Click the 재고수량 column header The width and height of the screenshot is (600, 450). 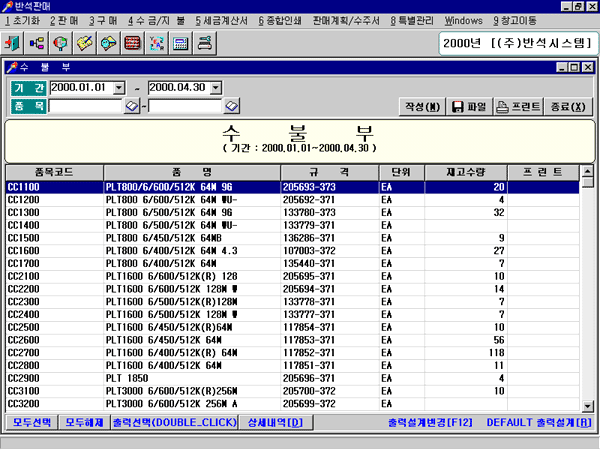click(466, 173)
